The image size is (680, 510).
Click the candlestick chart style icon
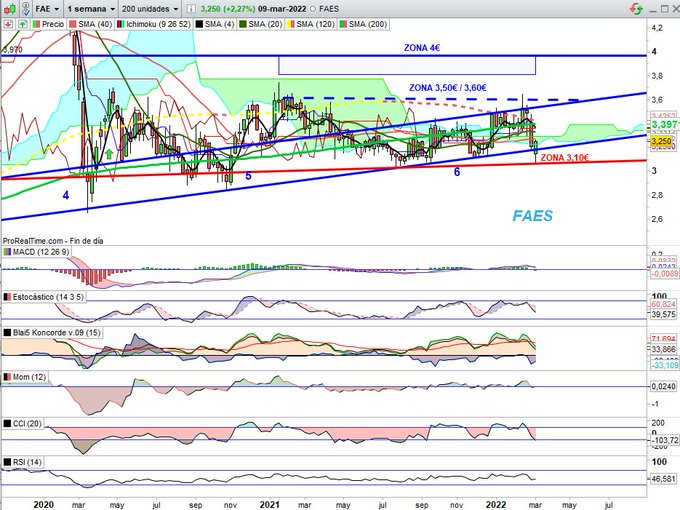coord(10,8)
